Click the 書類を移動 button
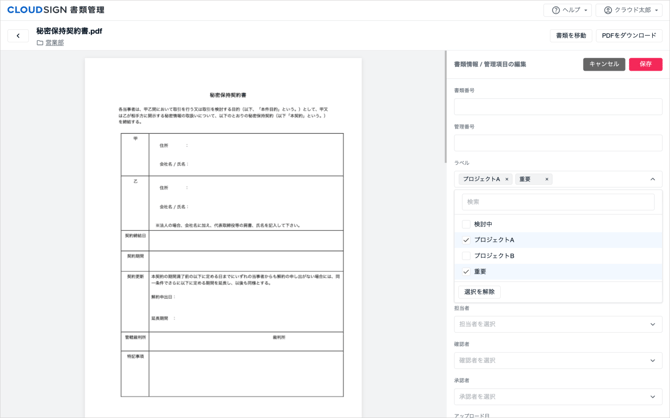 point(571,36)
